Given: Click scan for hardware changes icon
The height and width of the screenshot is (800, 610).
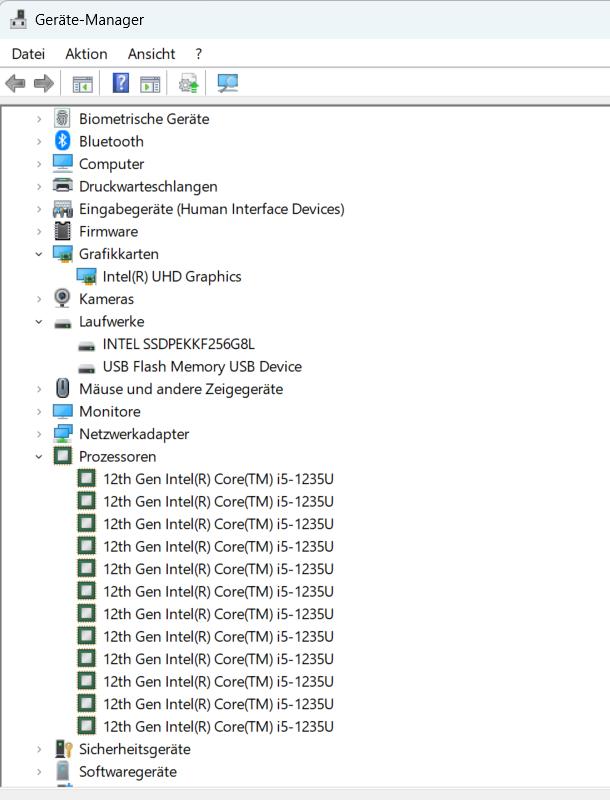Looking at the screenshot, I should point(227,83).
